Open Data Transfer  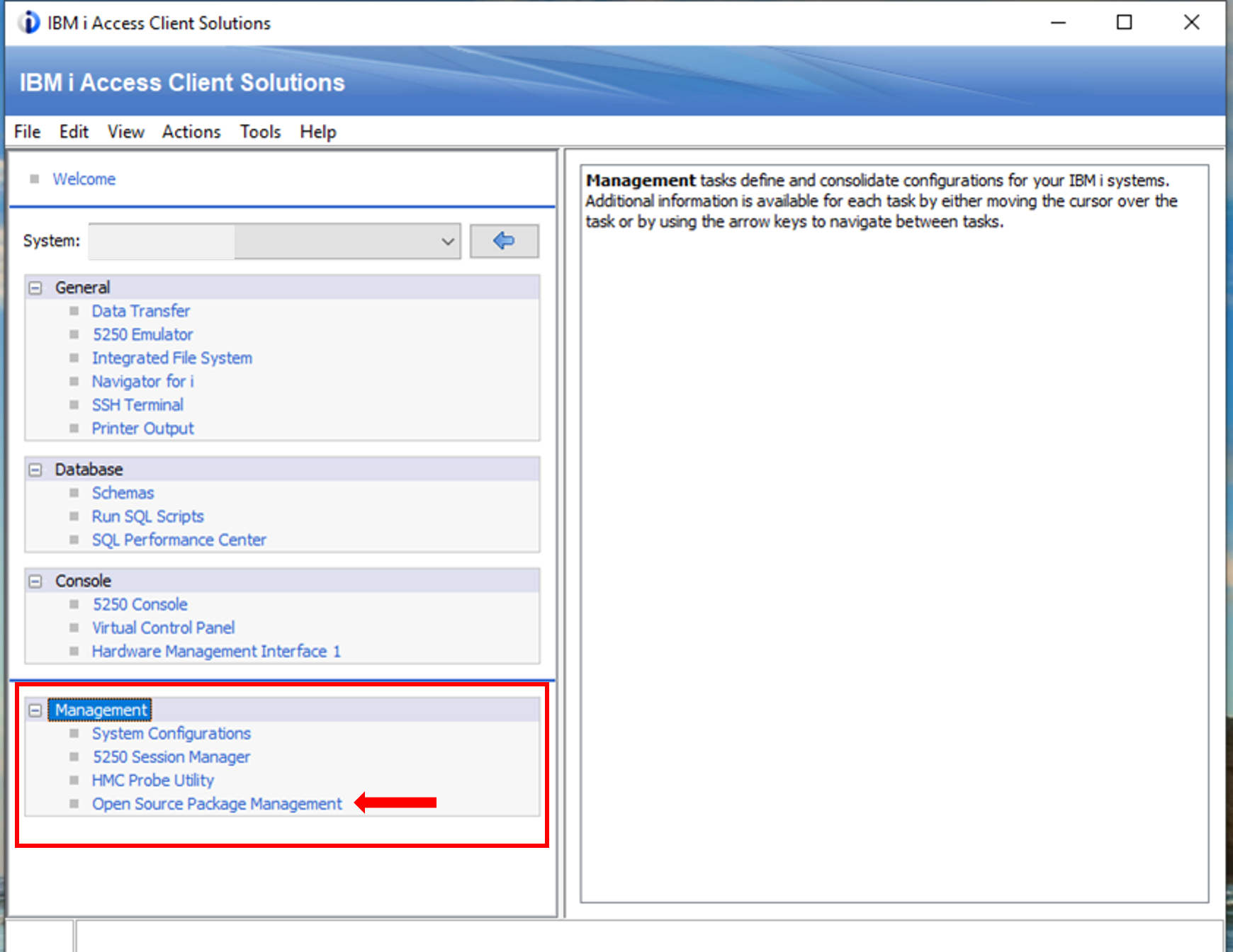141,311
